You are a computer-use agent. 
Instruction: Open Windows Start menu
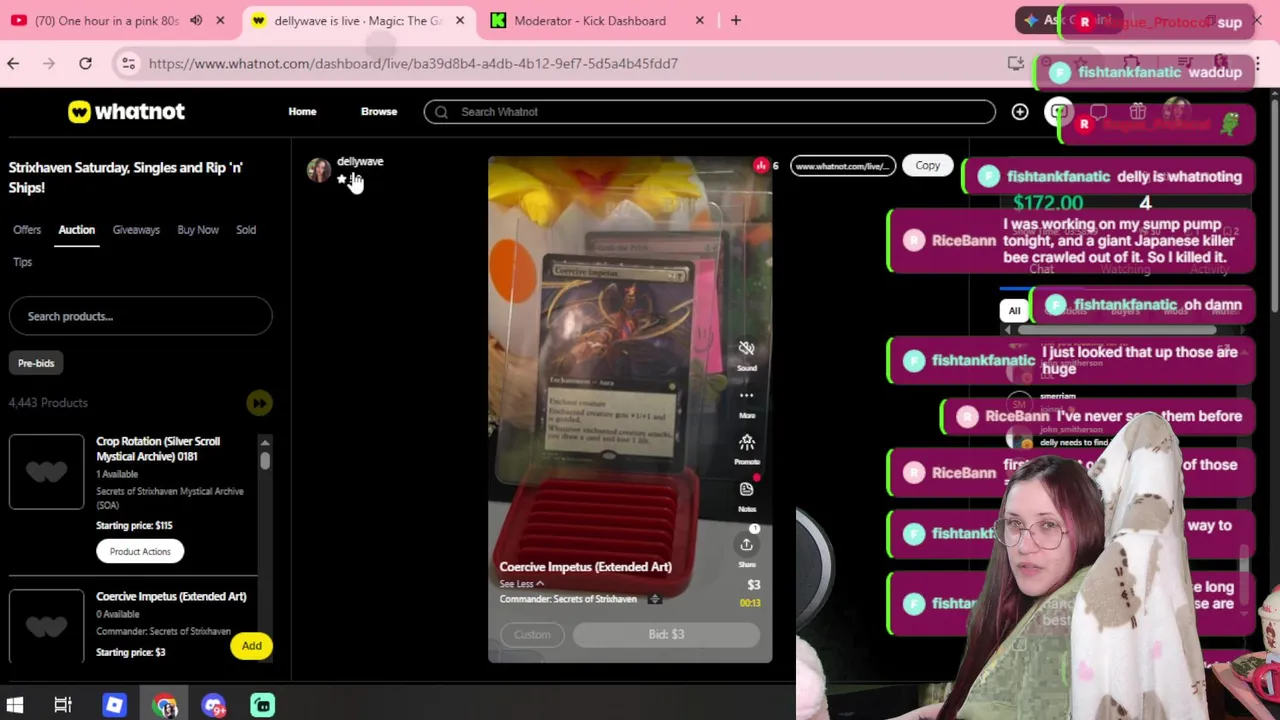coord(14,706)
